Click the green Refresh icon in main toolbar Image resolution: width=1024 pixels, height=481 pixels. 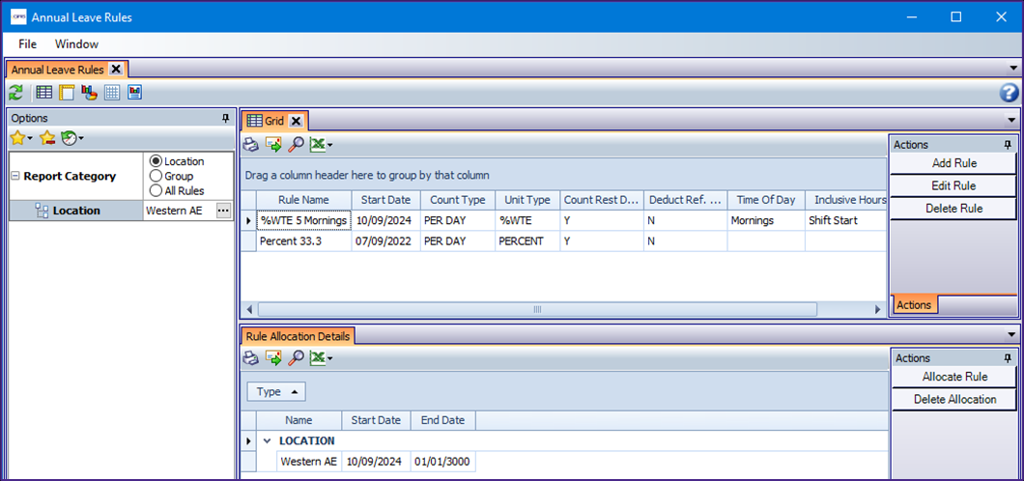pos(16,93)
